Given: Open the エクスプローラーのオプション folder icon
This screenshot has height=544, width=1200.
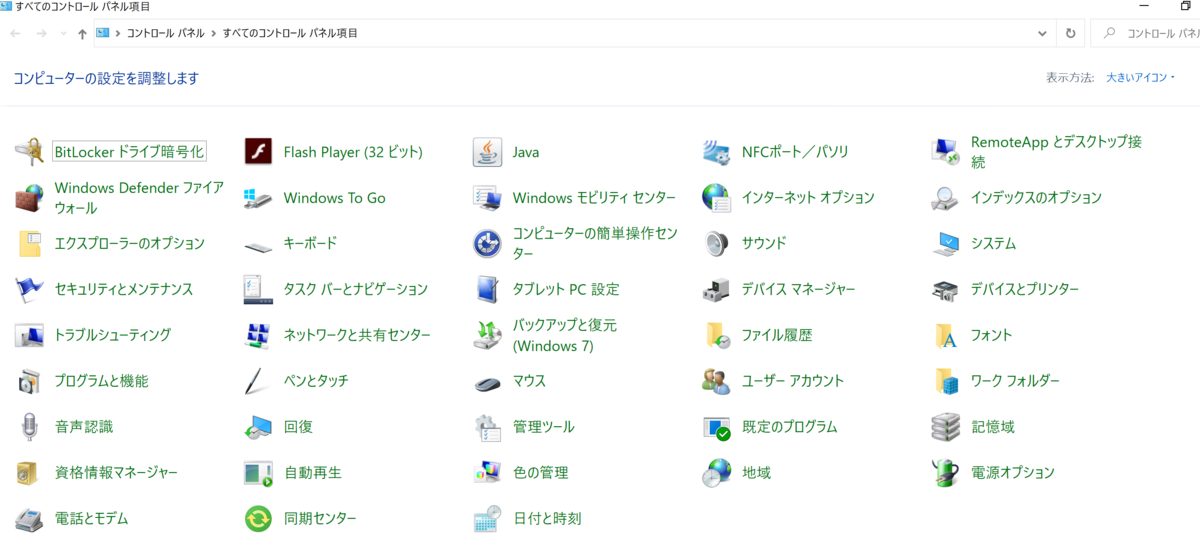Looking at the screenshot, I should (x=29, y=243).
